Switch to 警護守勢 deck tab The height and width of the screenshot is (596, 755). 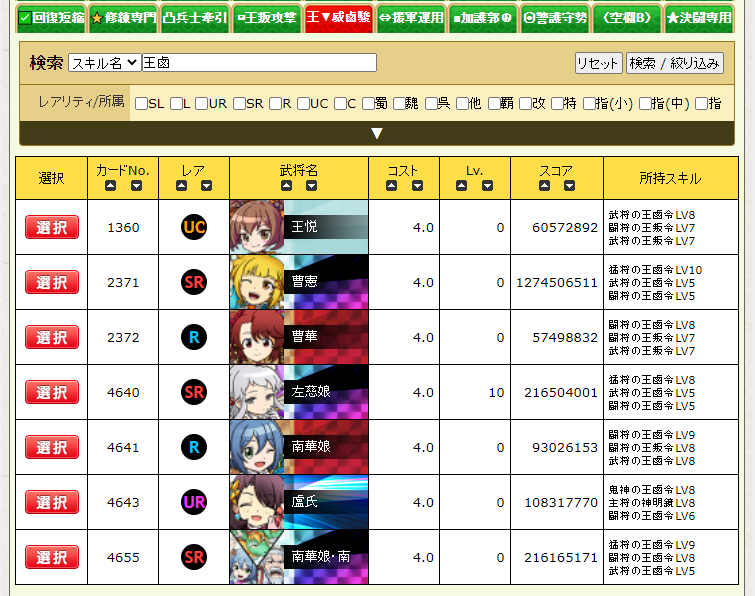(x=555, y=18)
